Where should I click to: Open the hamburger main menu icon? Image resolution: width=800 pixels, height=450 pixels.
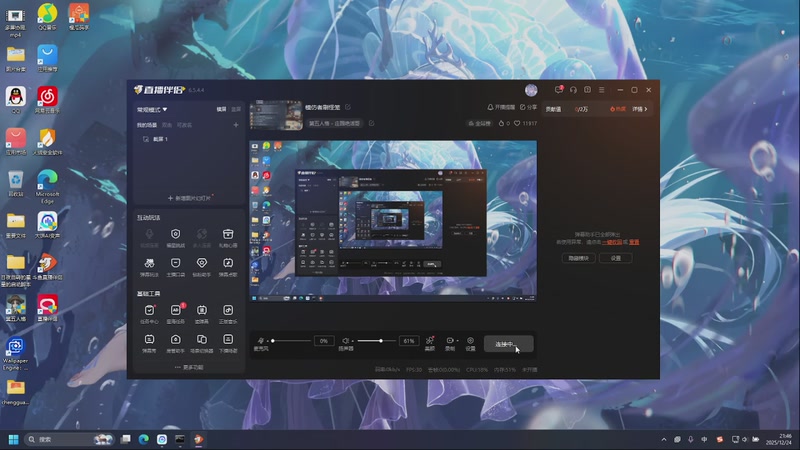pyautogui.click(x=602, y=90)
